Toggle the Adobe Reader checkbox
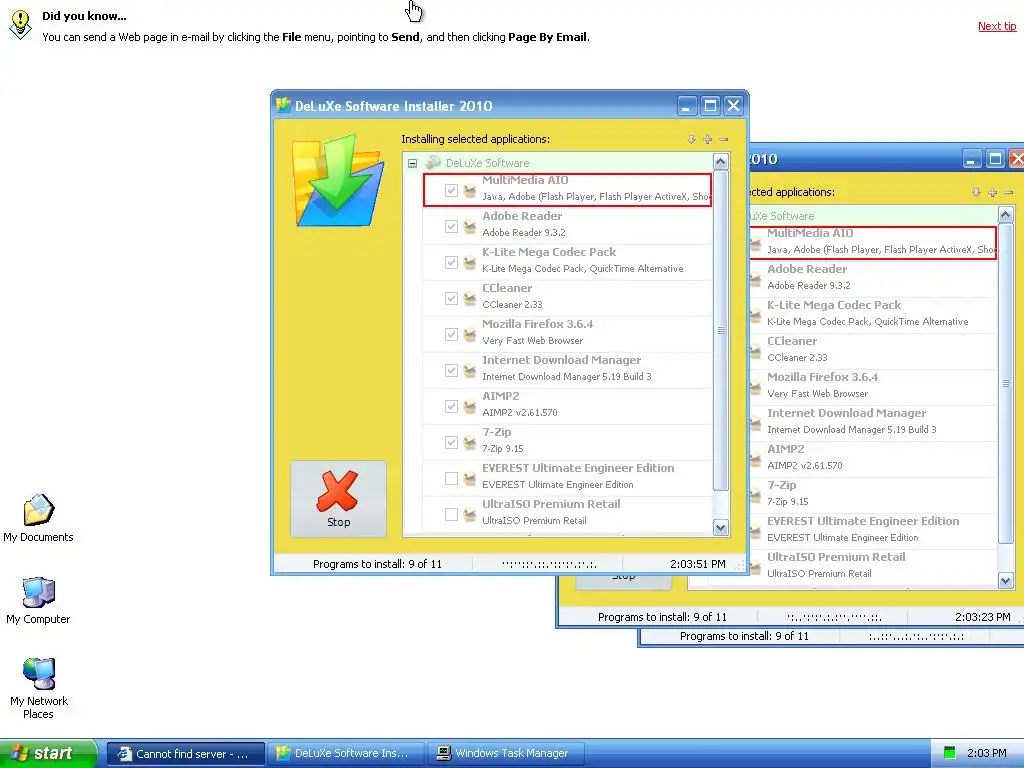 [x=451, y=227]
